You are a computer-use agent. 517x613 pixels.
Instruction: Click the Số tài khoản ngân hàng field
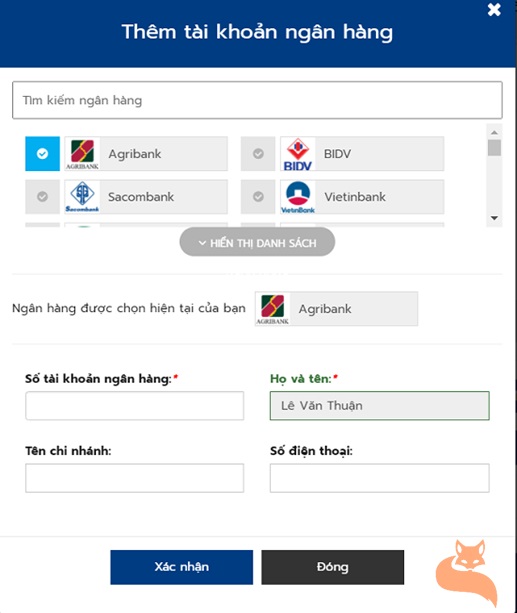tap(135, 406)
